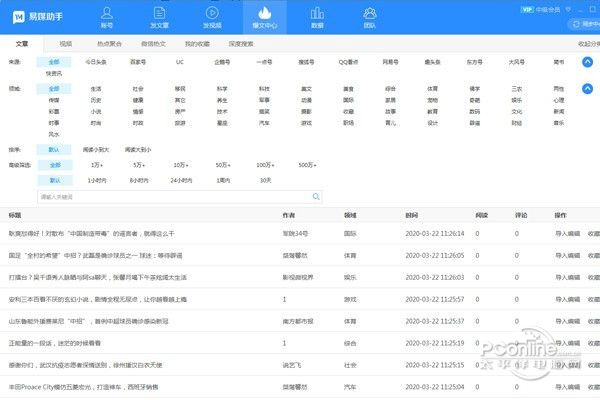The image size is (600, 400).
Task: Collapse the filter panel with 收起分类
Action: click(589, 44)
